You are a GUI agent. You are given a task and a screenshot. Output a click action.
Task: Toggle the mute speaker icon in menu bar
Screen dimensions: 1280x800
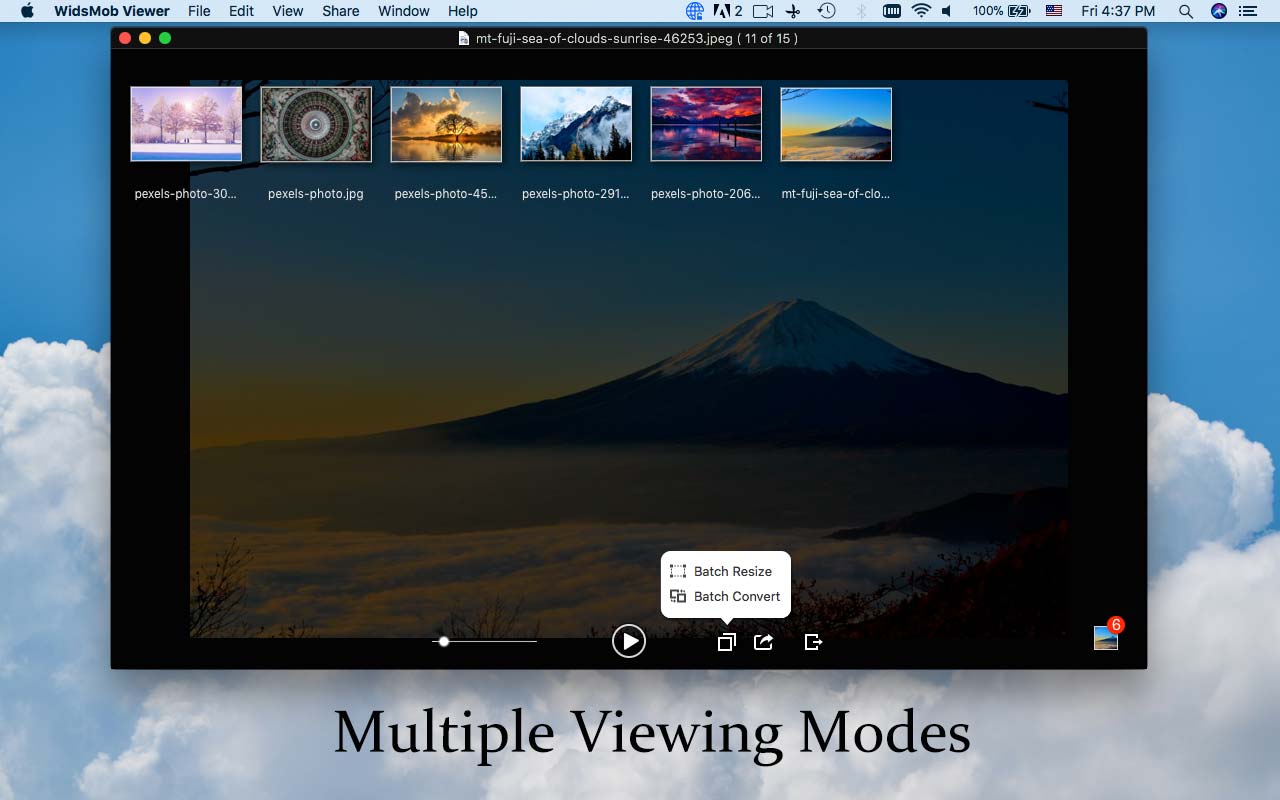click(944, 11)
